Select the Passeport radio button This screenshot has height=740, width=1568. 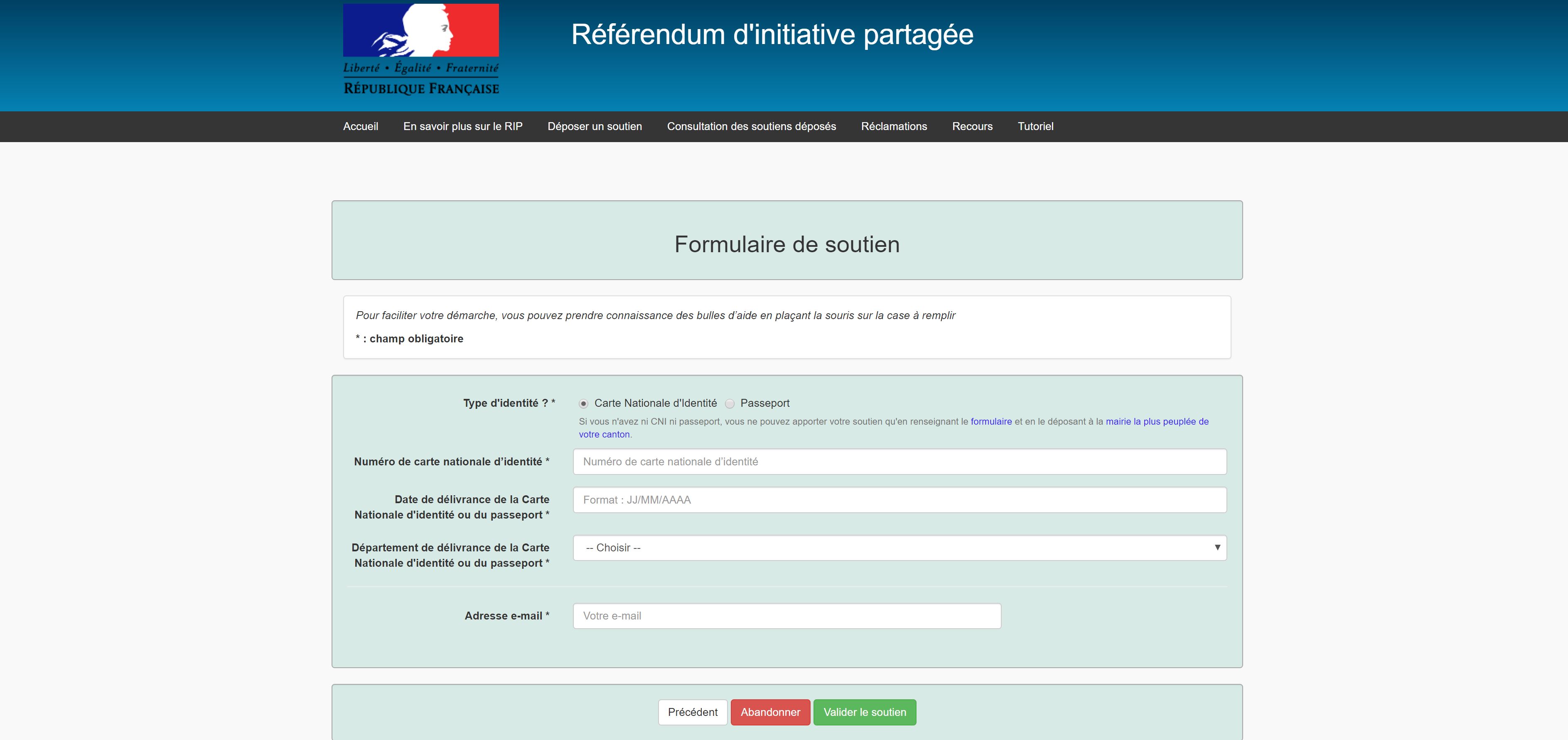click(x=730, y=403)
